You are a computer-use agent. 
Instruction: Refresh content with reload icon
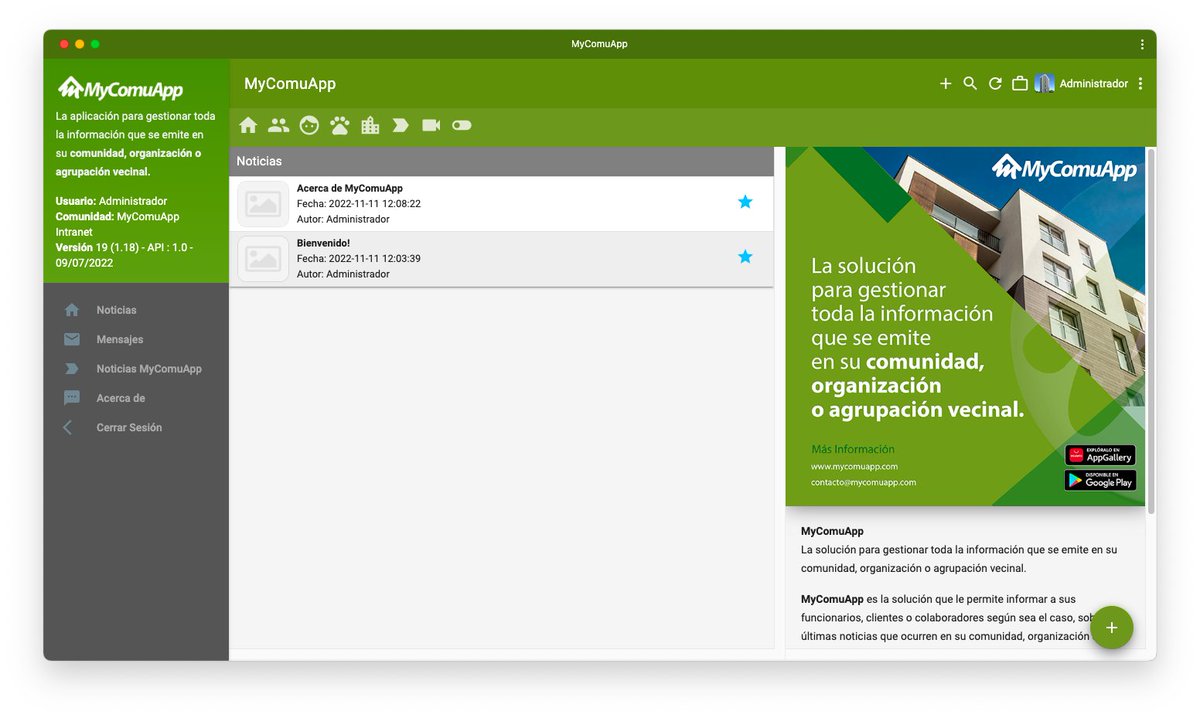(x=995, y=84)
